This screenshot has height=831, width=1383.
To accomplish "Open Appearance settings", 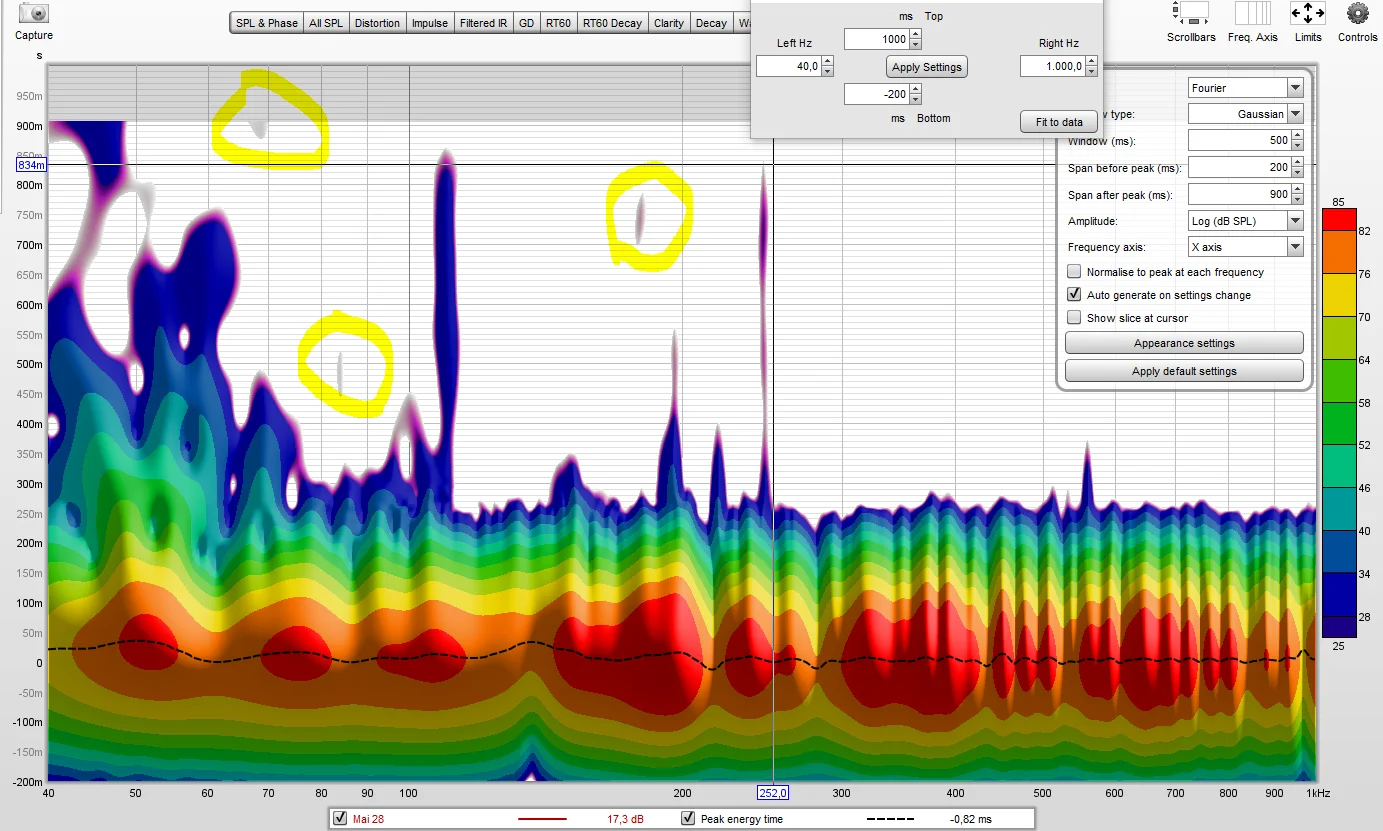I will [x=1184, y=343].
